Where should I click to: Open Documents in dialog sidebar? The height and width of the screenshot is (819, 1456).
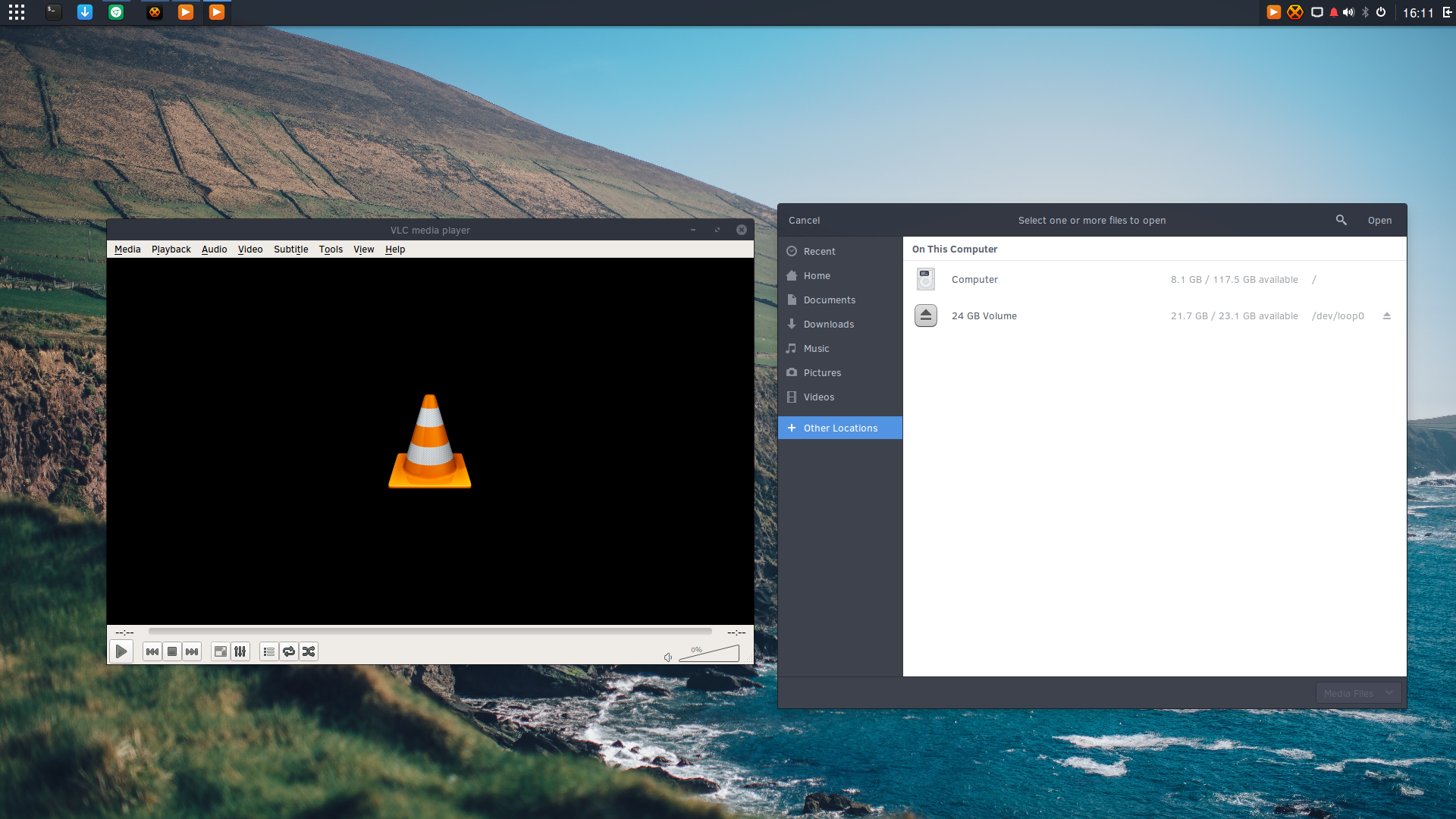pyautogui.click(x=840, y=300)
